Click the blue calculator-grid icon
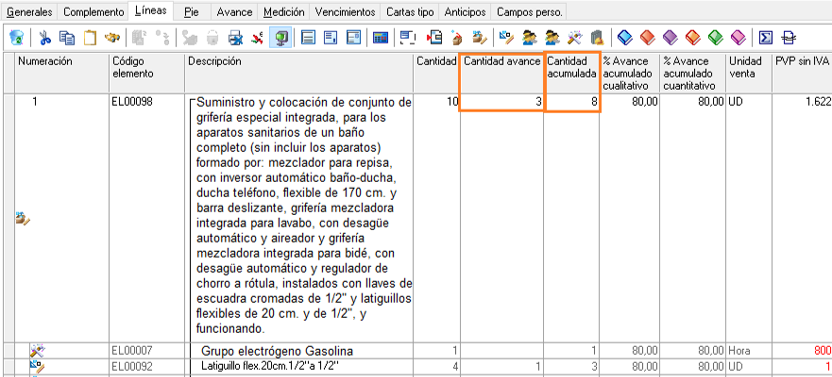 coord(380,38)
